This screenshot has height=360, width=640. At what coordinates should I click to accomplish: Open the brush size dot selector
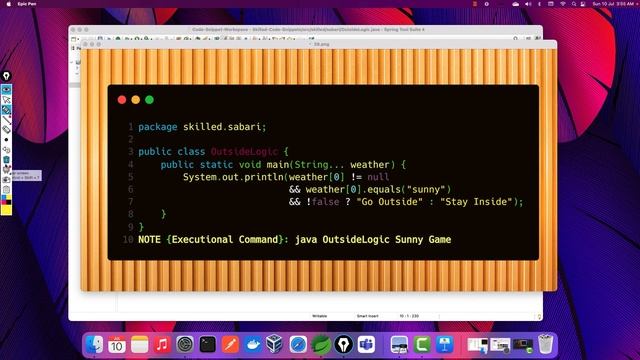(6, 140)
